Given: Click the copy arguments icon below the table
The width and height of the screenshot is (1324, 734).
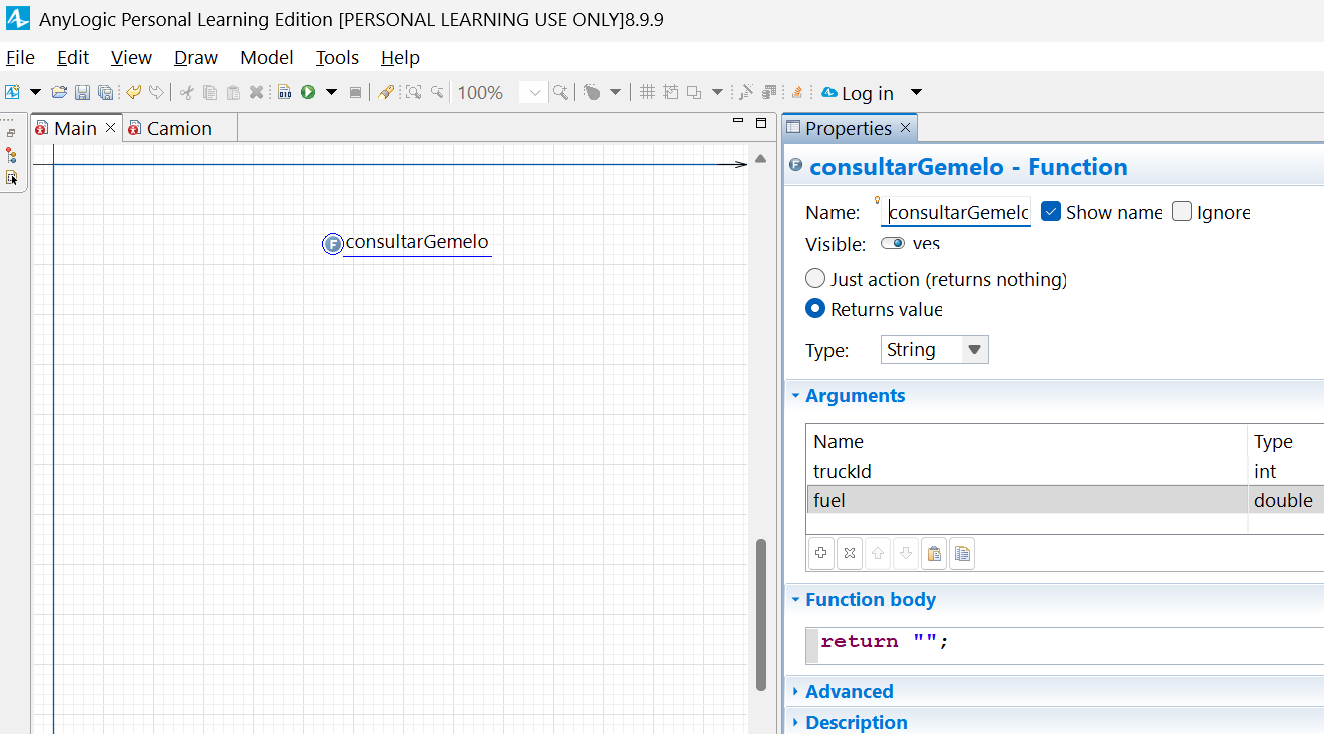Looking at the screenshot, I should click(x=962, y=553).
